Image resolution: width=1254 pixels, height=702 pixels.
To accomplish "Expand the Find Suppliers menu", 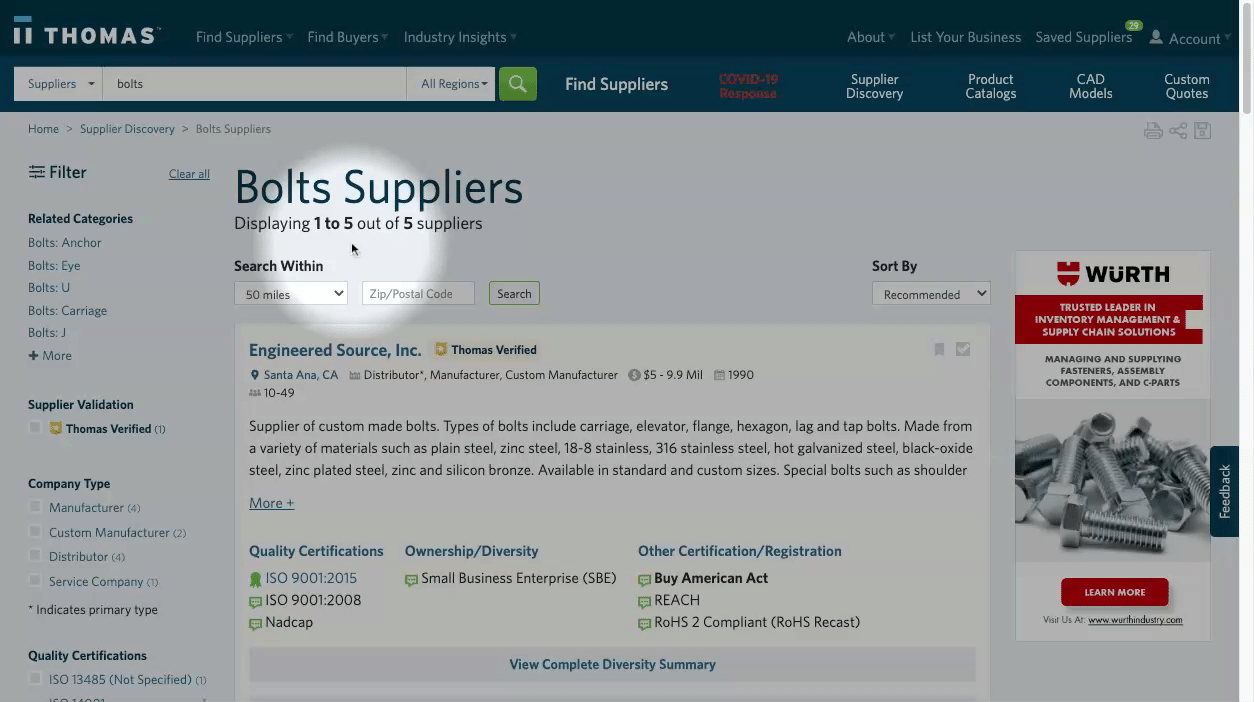I will [244, 37].
